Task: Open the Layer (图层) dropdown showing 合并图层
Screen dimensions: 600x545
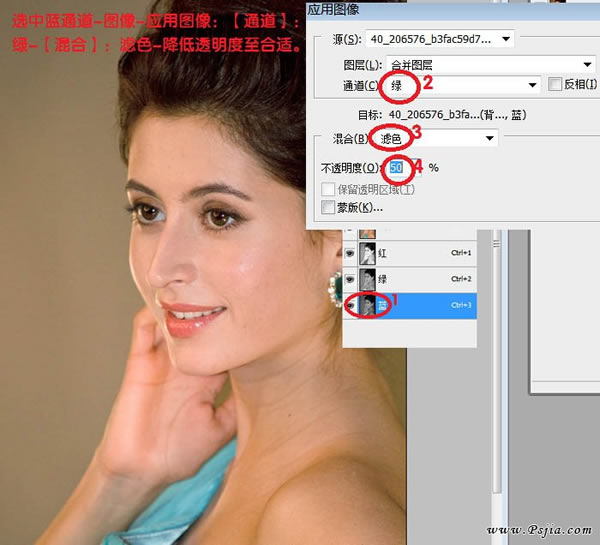Action: (x=491, y=65)
